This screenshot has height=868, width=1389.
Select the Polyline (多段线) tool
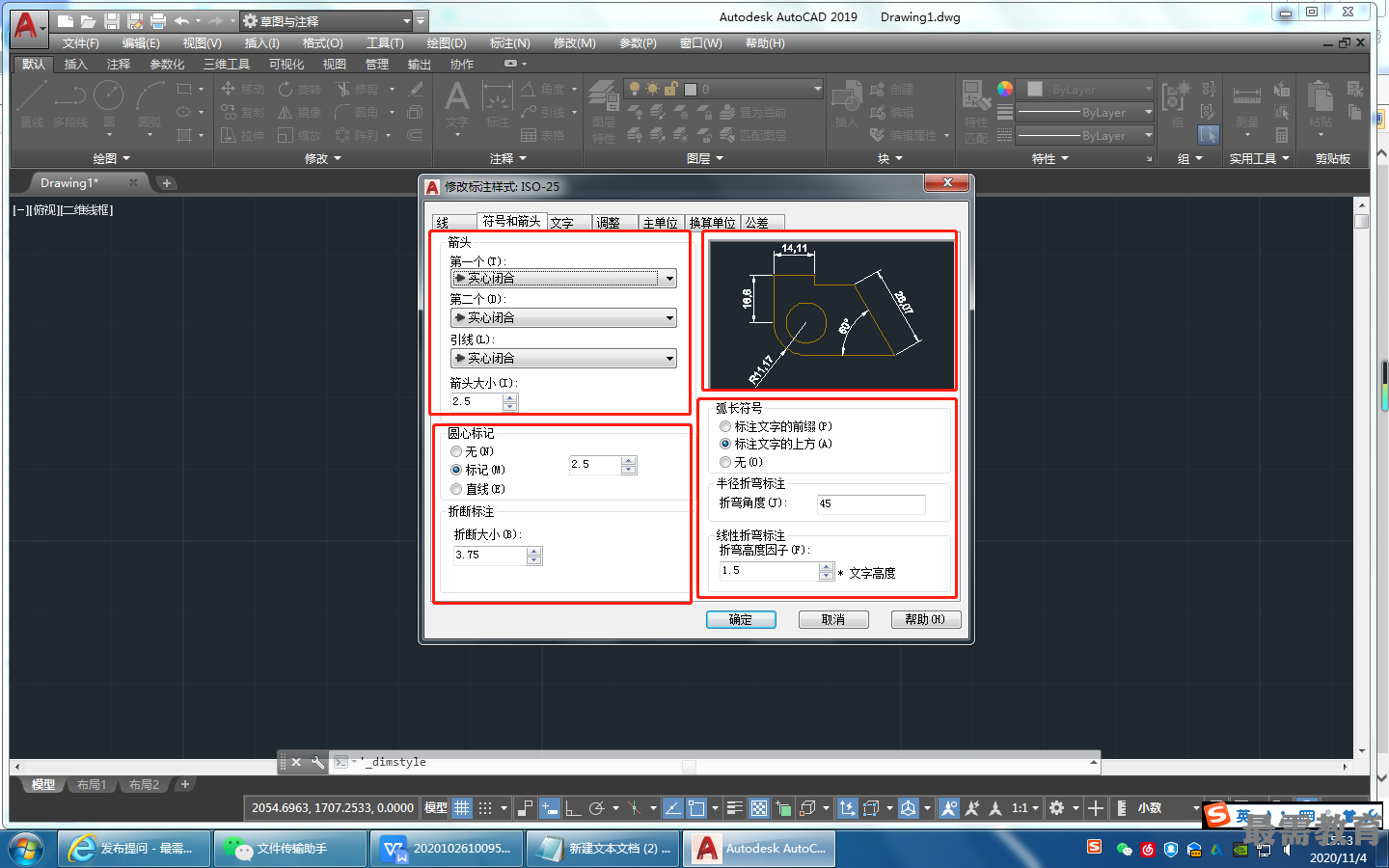[69, 104]
